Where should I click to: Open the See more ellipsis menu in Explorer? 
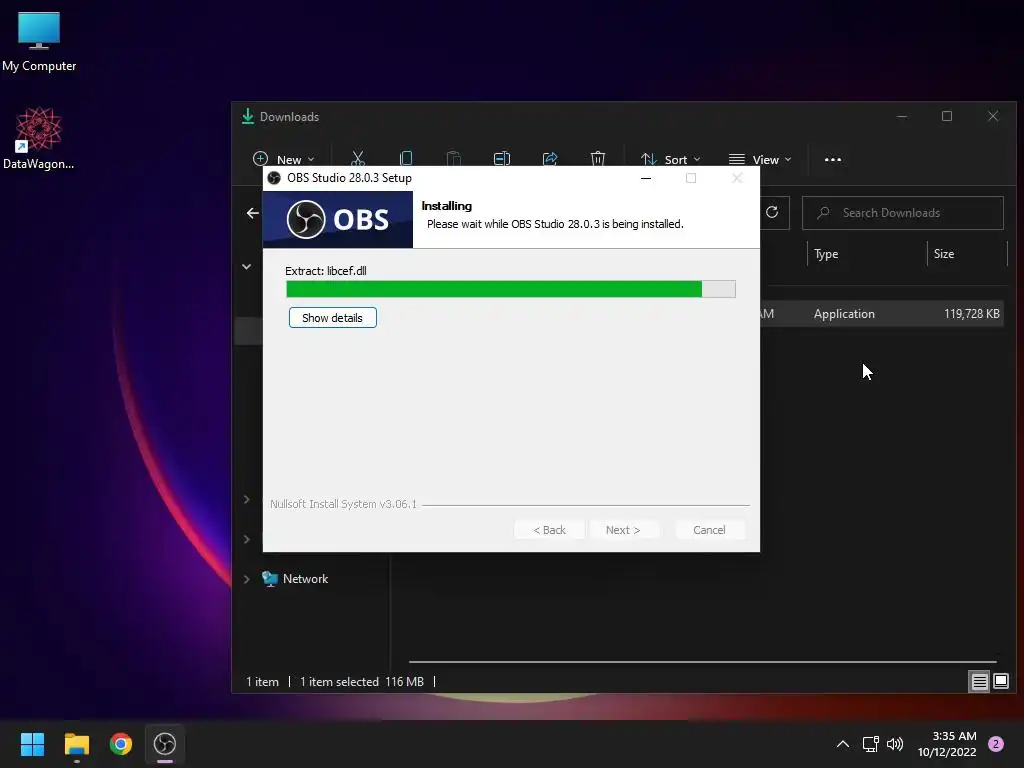(x=833, y=159)
